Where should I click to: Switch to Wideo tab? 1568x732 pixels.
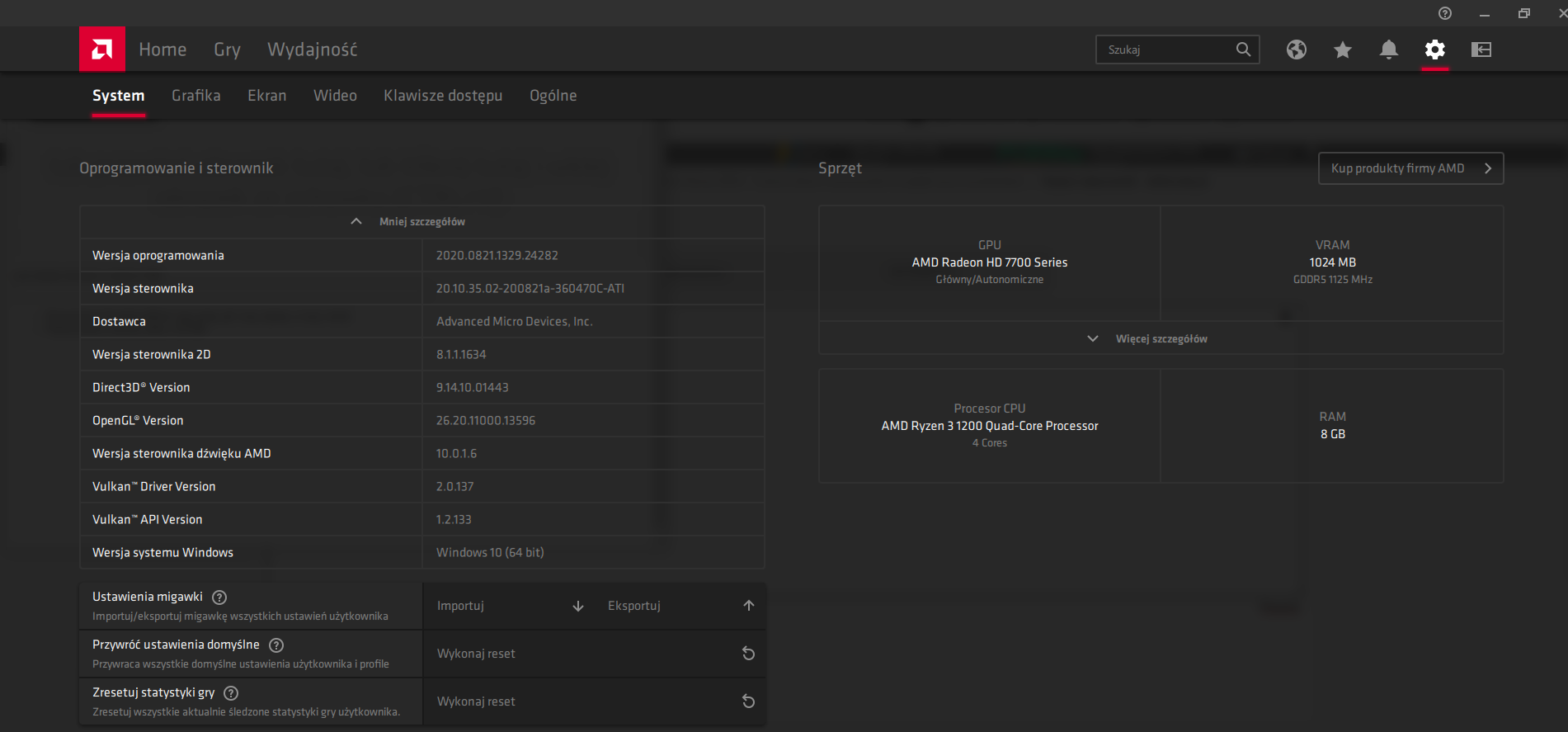tap(335, 96)
